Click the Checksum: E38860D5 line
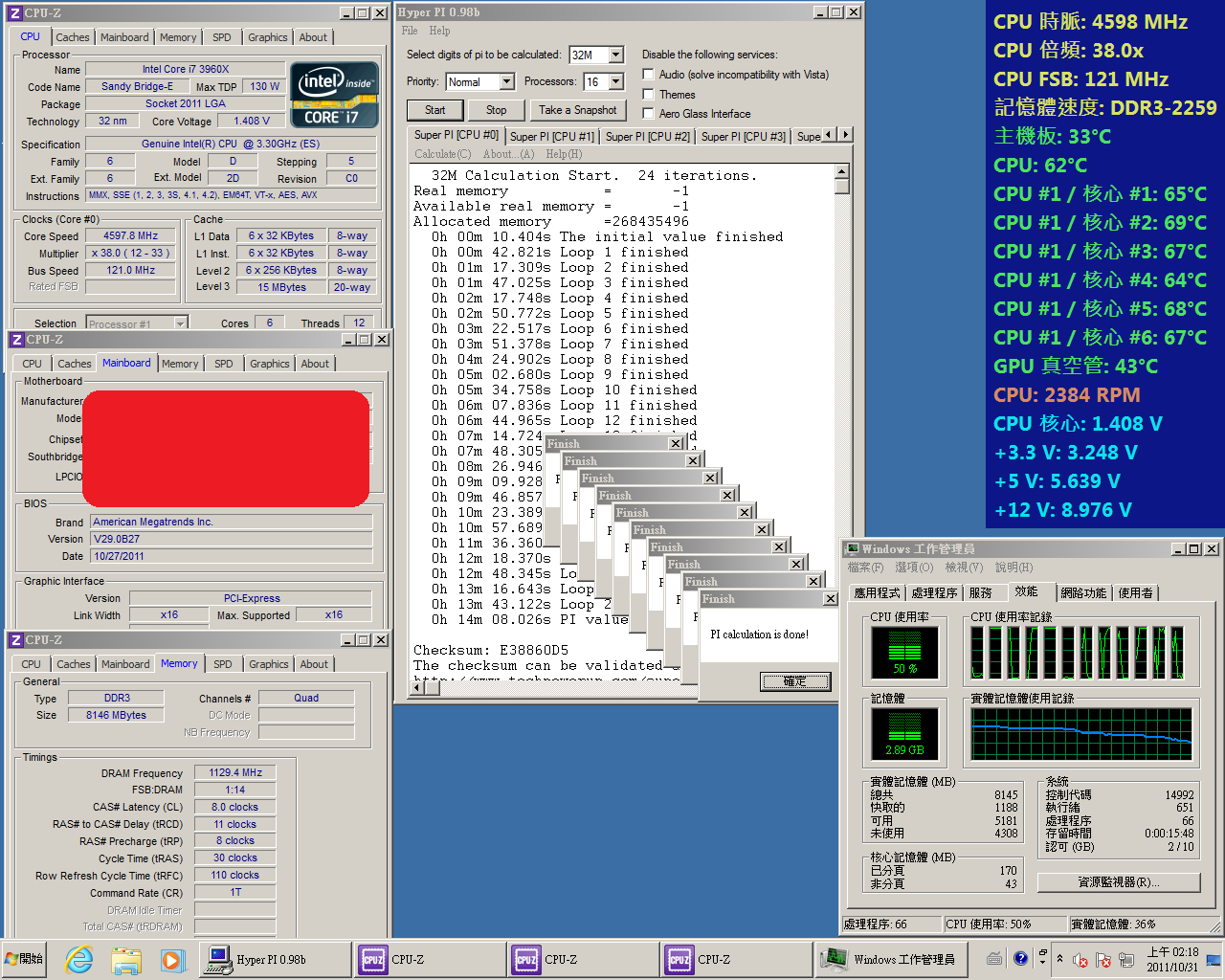Image resolution: width=1225 pixels, height=980 pixels. (x=491, y=650)
